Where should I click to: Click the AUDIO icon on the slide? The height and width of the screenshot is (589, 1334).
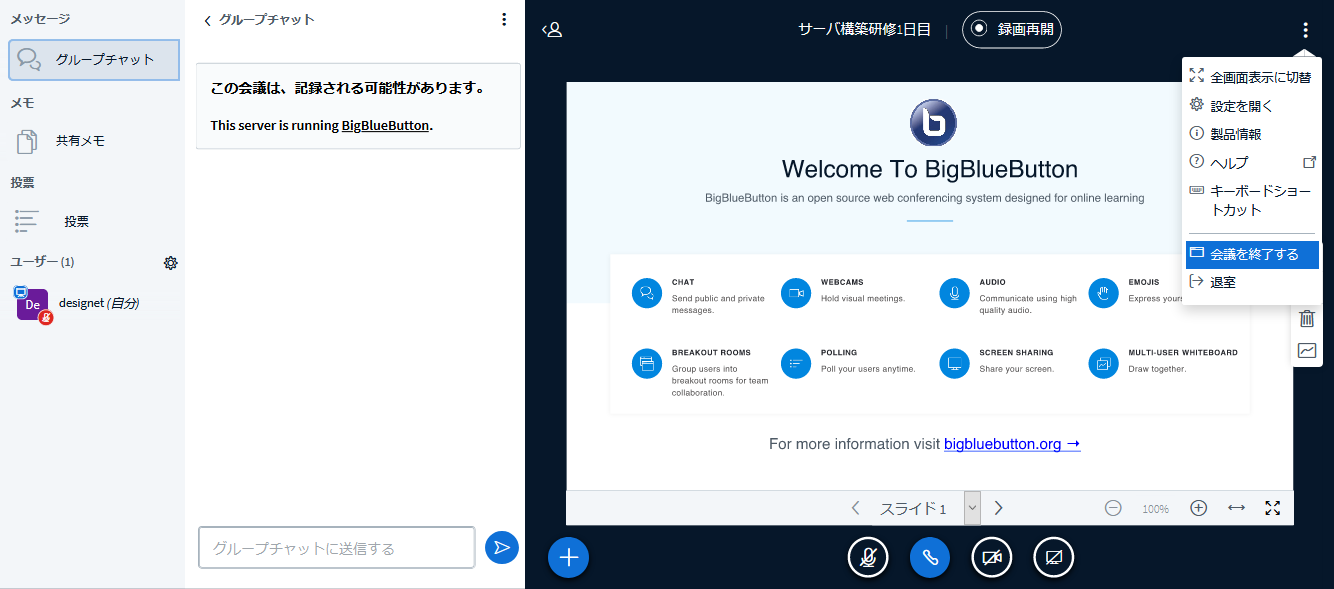(955, 293)
